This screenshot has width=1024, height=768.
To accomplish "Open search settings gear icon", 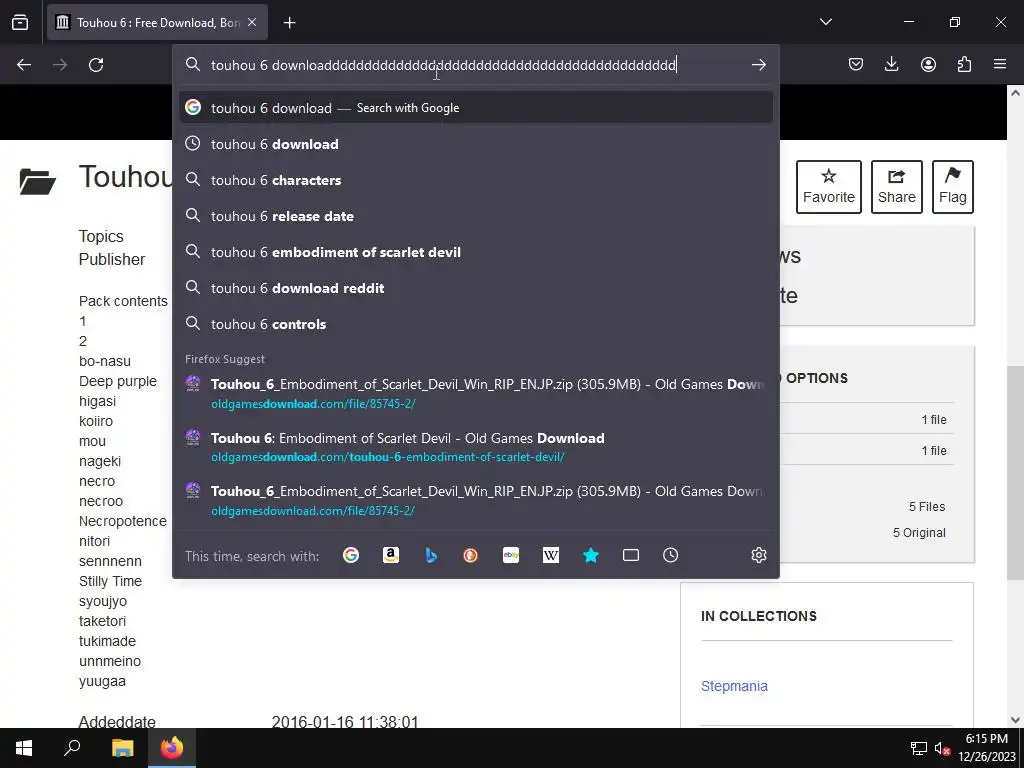I will (x=758, y=555).
